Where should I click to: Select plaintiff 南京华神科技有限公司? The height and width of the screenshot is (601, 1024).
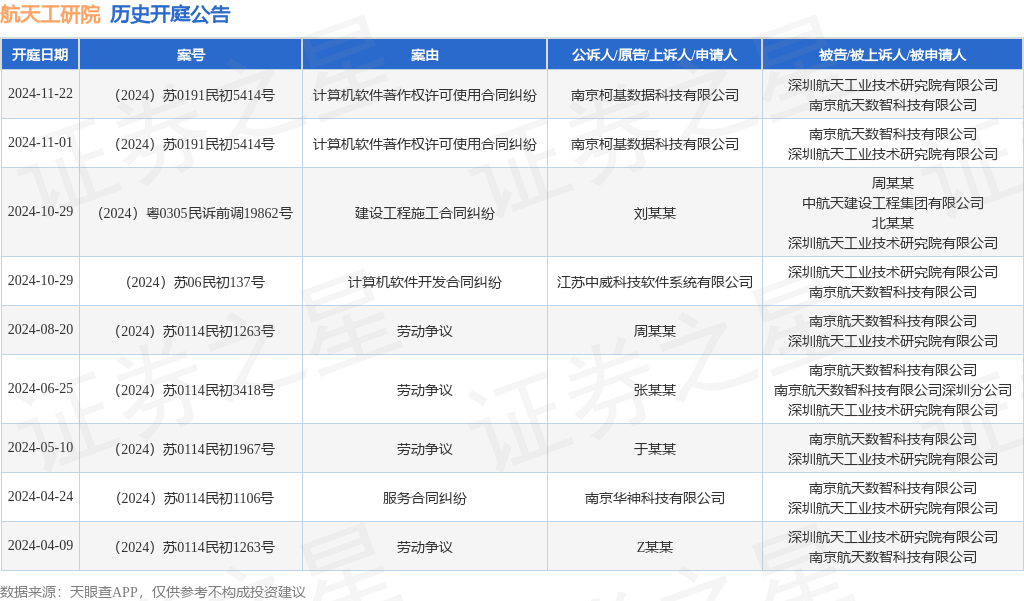pos(654,498)
